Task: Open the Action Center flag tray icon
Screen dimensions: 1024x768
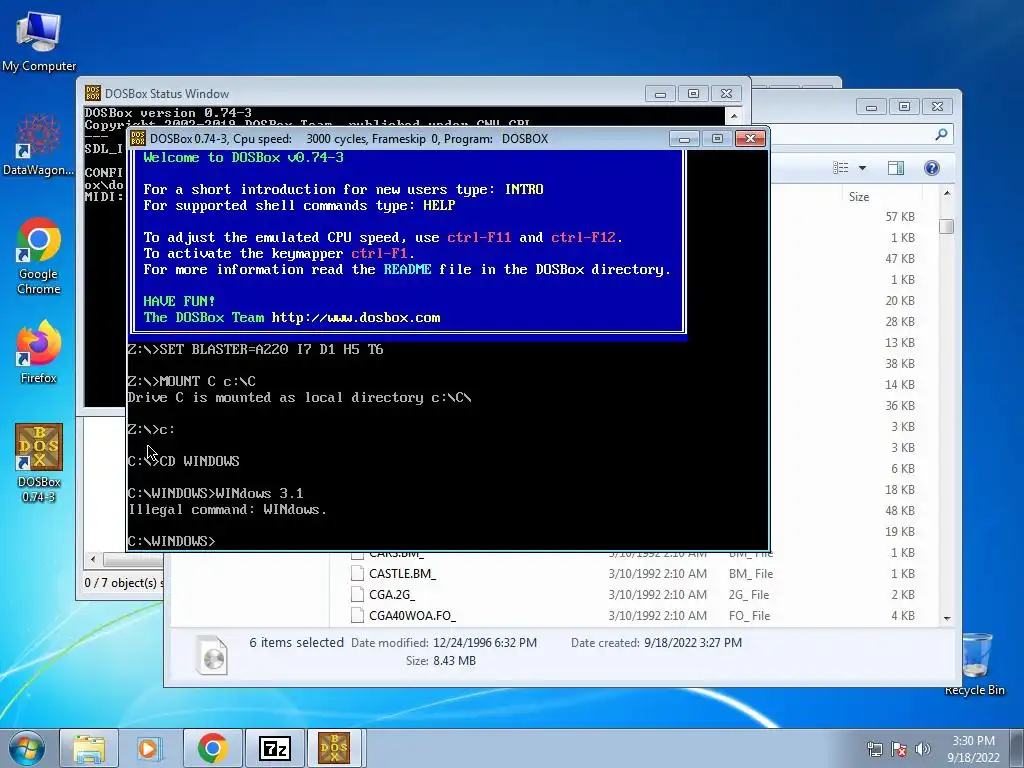Action: tap(899, 749)
